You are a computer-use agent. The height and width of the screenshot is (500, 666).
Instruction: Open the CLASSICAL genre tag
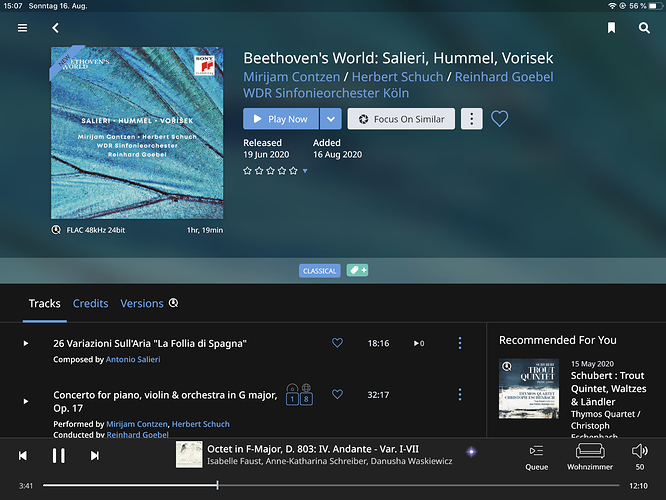click(x=319, y=271)
